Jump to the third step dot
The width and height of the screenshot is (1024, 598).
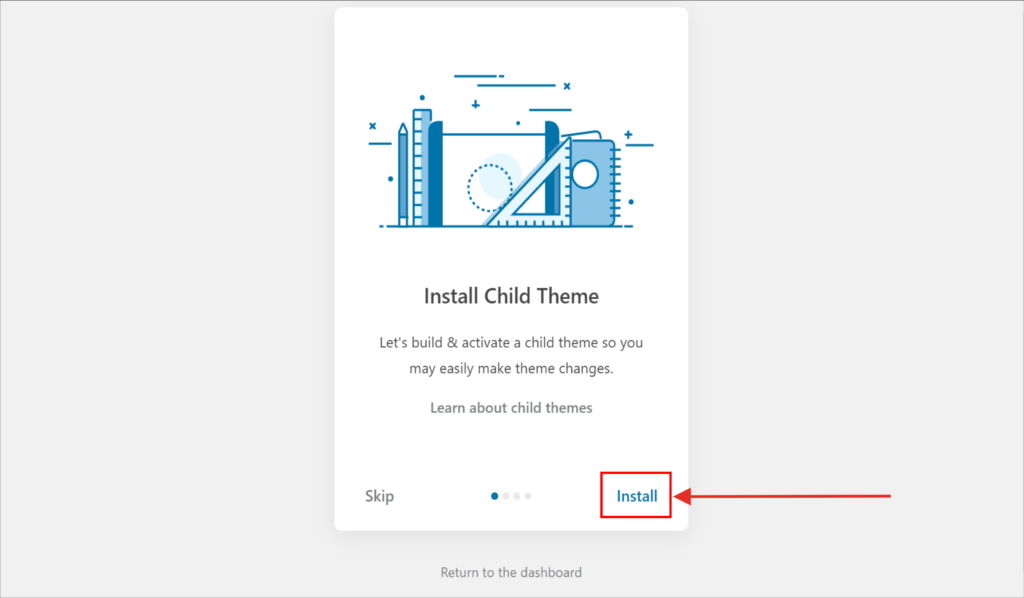tap(517, 496)
